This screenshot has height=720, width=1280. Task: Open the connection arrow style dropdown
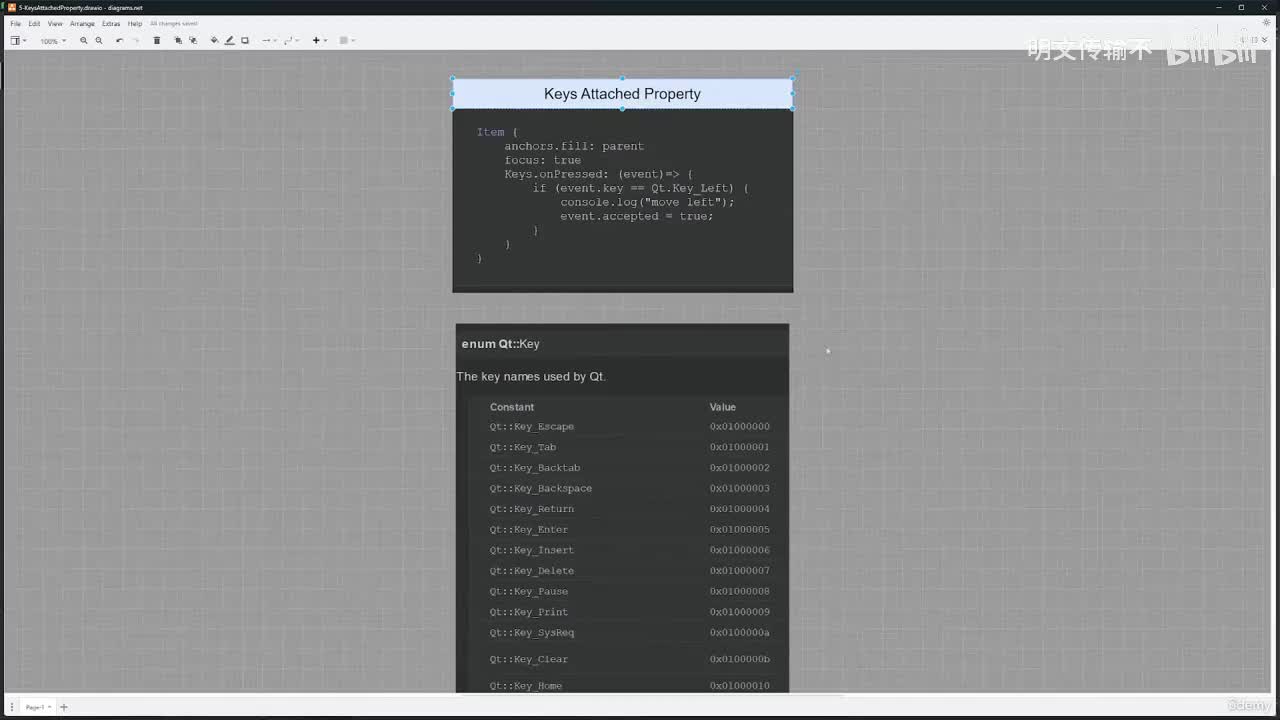click(x=268, y=41)
